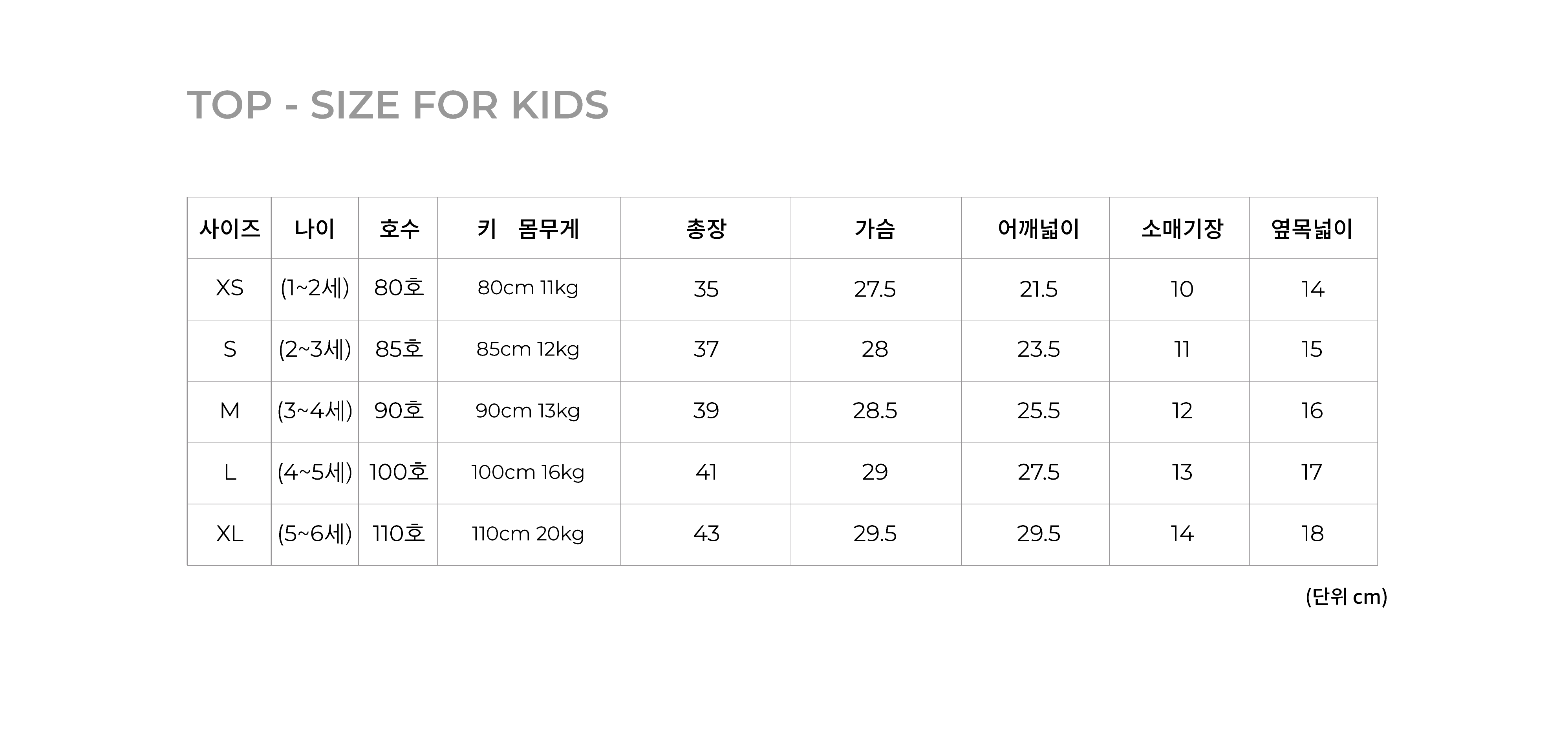Select the (3~4세) age cell
Screen dimensions: 1568x733
point(315,411)
